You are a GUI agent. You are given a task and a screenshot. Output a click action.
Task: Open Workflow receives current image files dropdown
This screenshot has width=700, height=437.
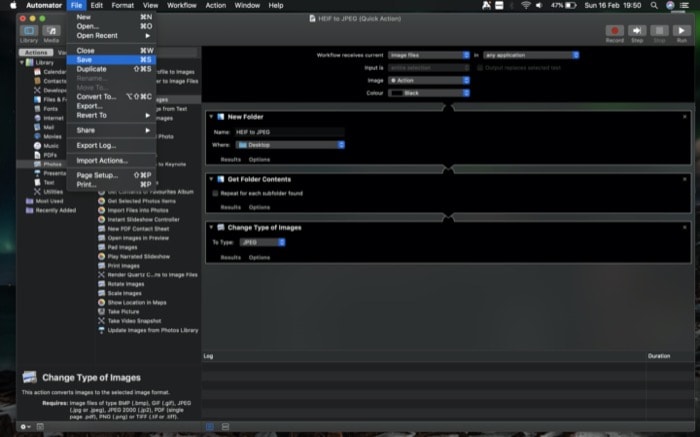tap(429, 55)
